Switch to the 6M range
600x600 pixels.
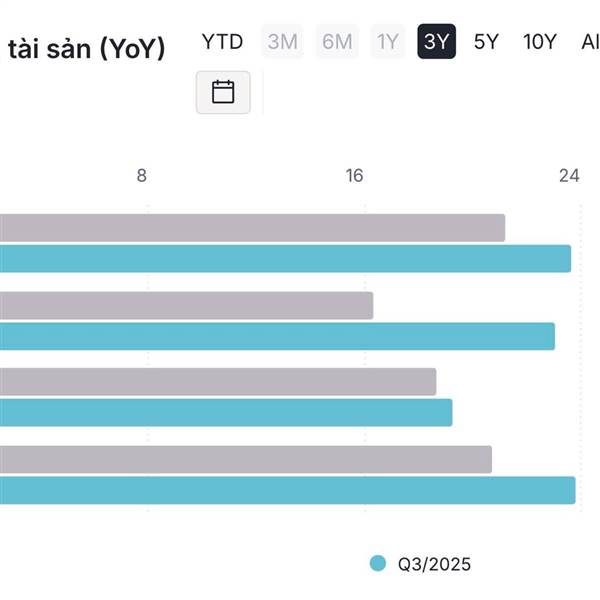point(337,42)
